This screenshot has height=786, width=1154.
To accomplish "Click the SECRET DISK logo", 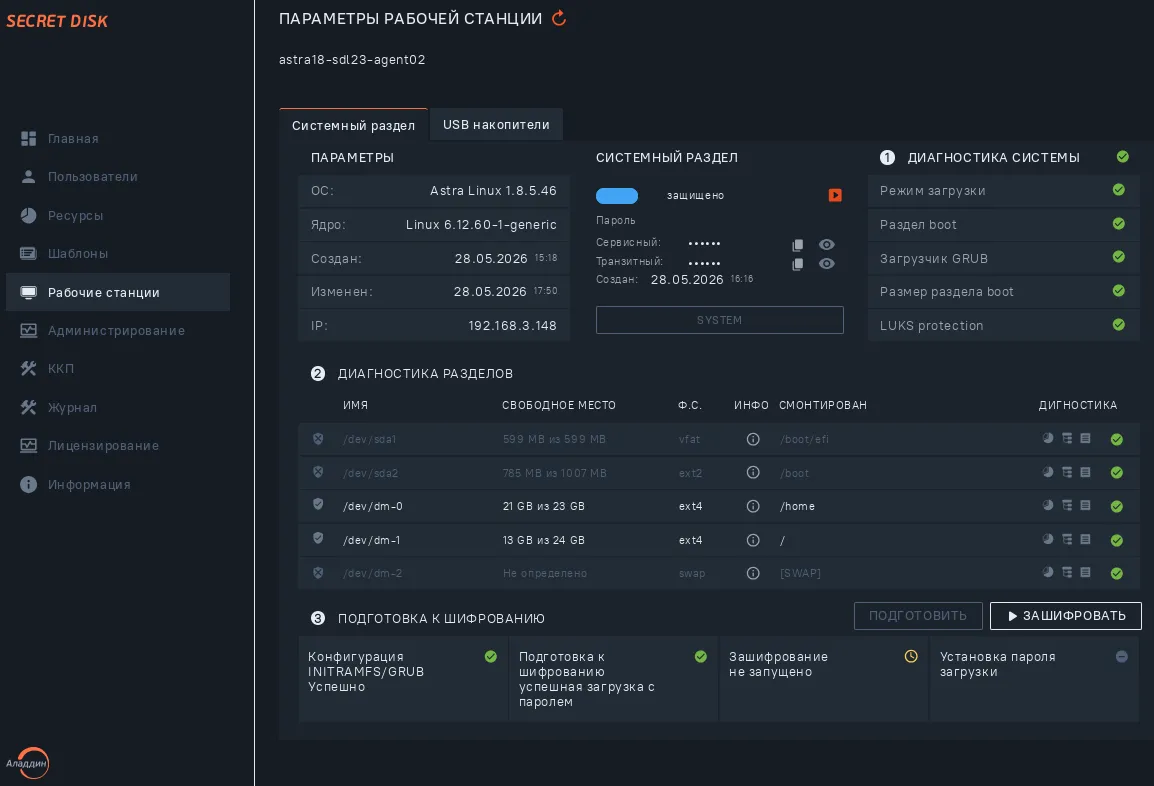I will click(57, 21).
